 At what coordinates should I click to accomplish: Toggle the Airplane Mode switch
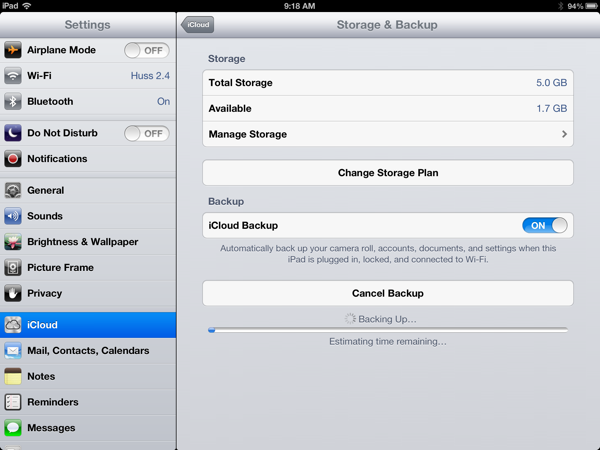point(146,50)
